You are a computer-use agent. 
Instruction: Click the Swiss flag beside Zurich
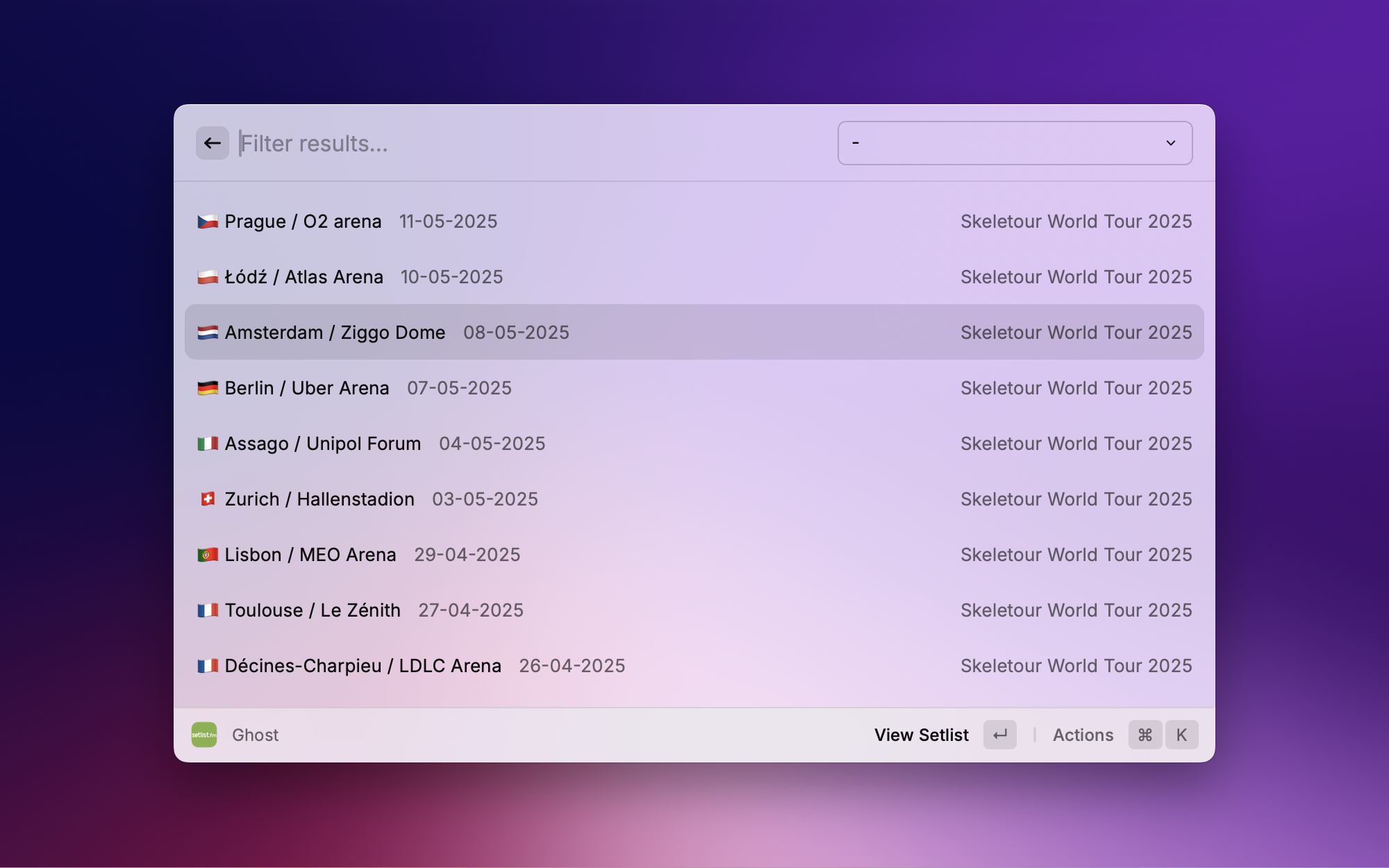[208, 499]
